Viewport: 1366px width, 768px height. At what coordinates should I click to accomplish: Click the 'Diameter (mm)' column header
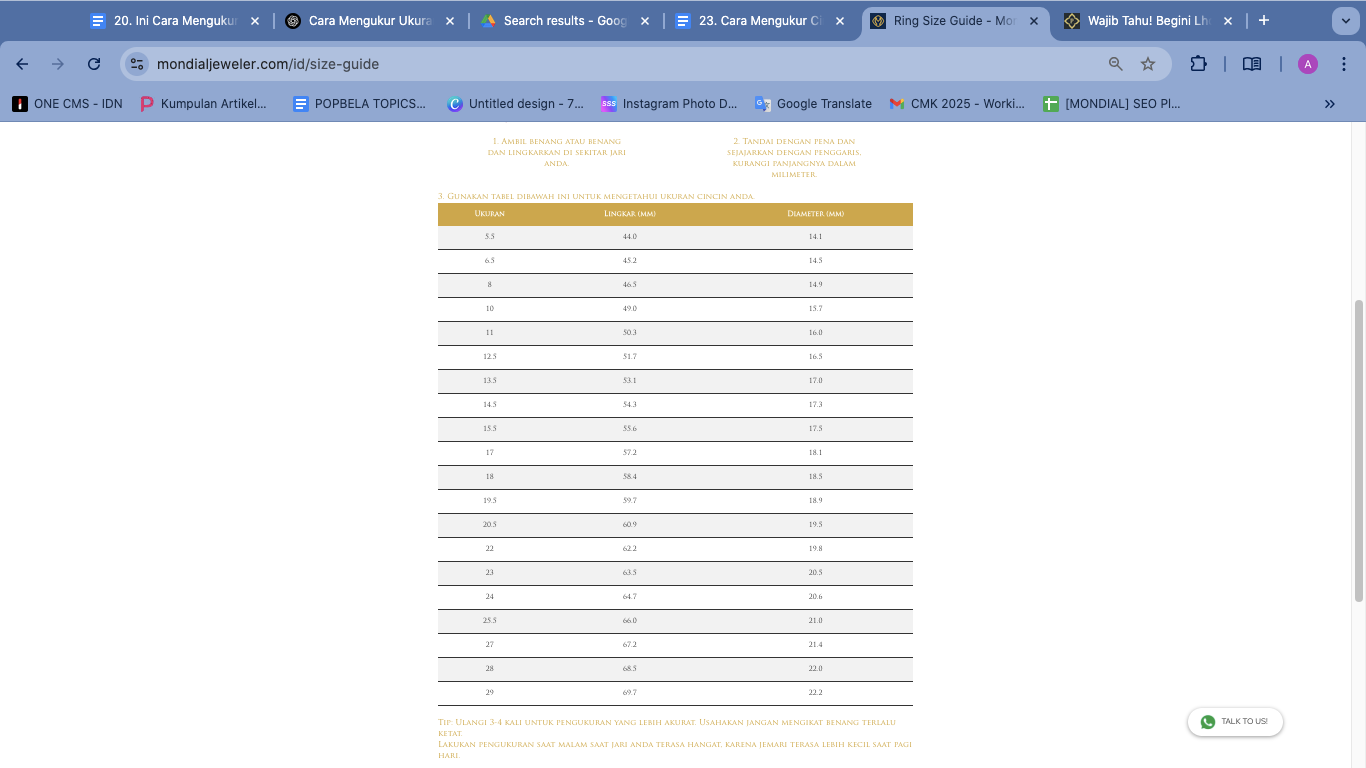pyautogui.click(x=815, y=214)
